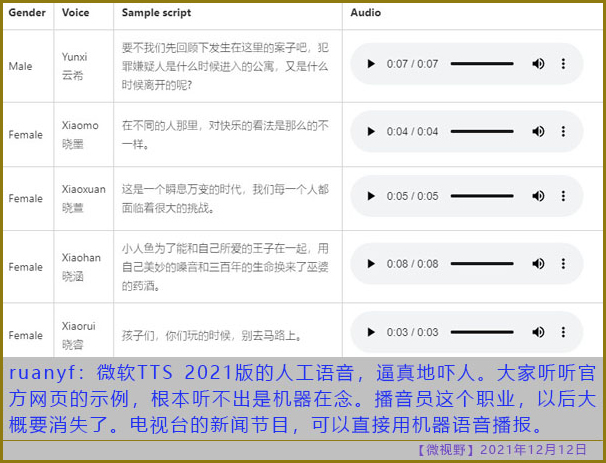Seek in the Xiaohan audio progress bar
This screenshot has width=606, height=463.
[482, 264]
